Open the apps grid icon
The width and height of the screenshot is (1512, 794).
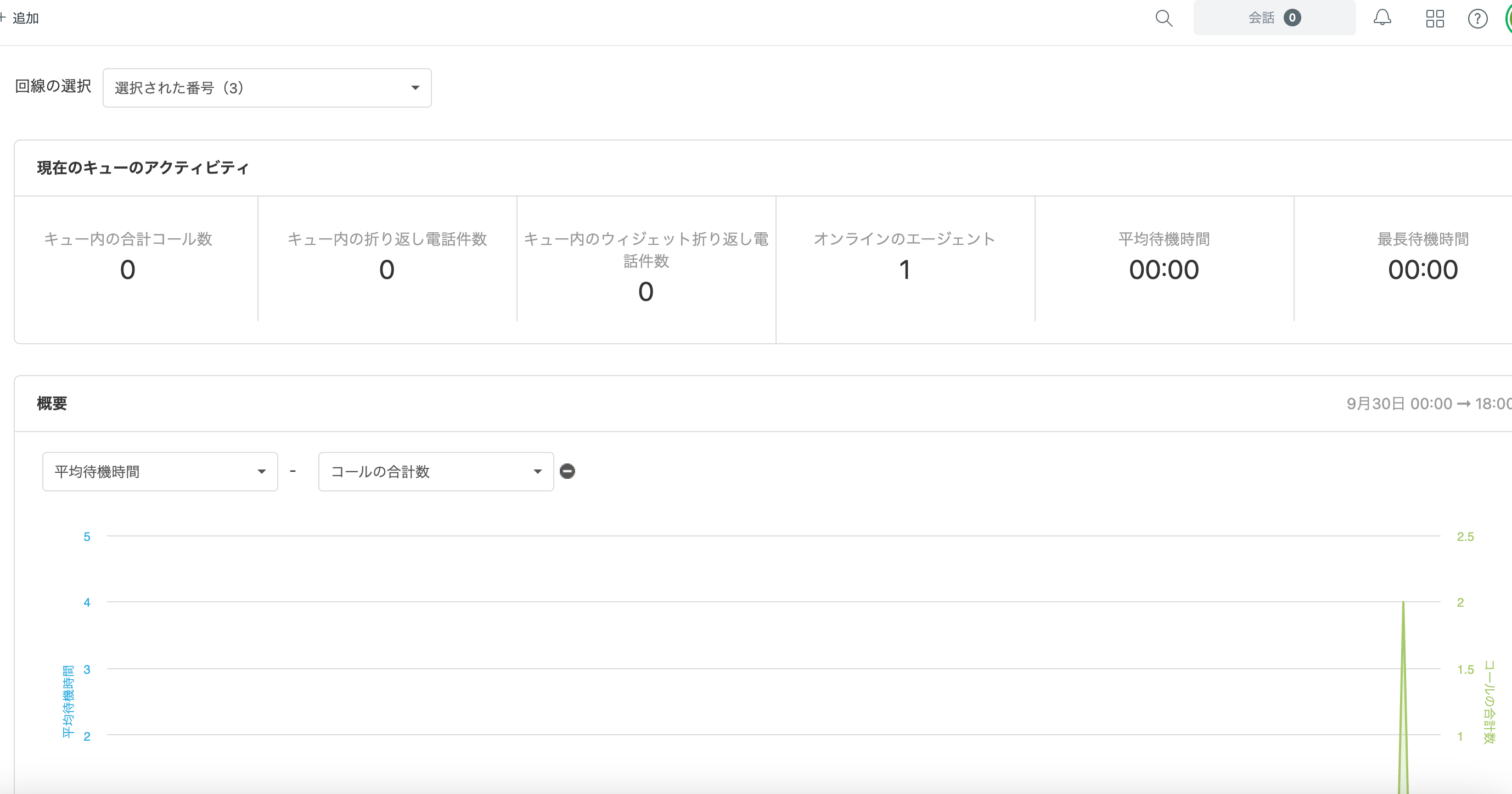pyautogui.click(x=1435, y=19)
